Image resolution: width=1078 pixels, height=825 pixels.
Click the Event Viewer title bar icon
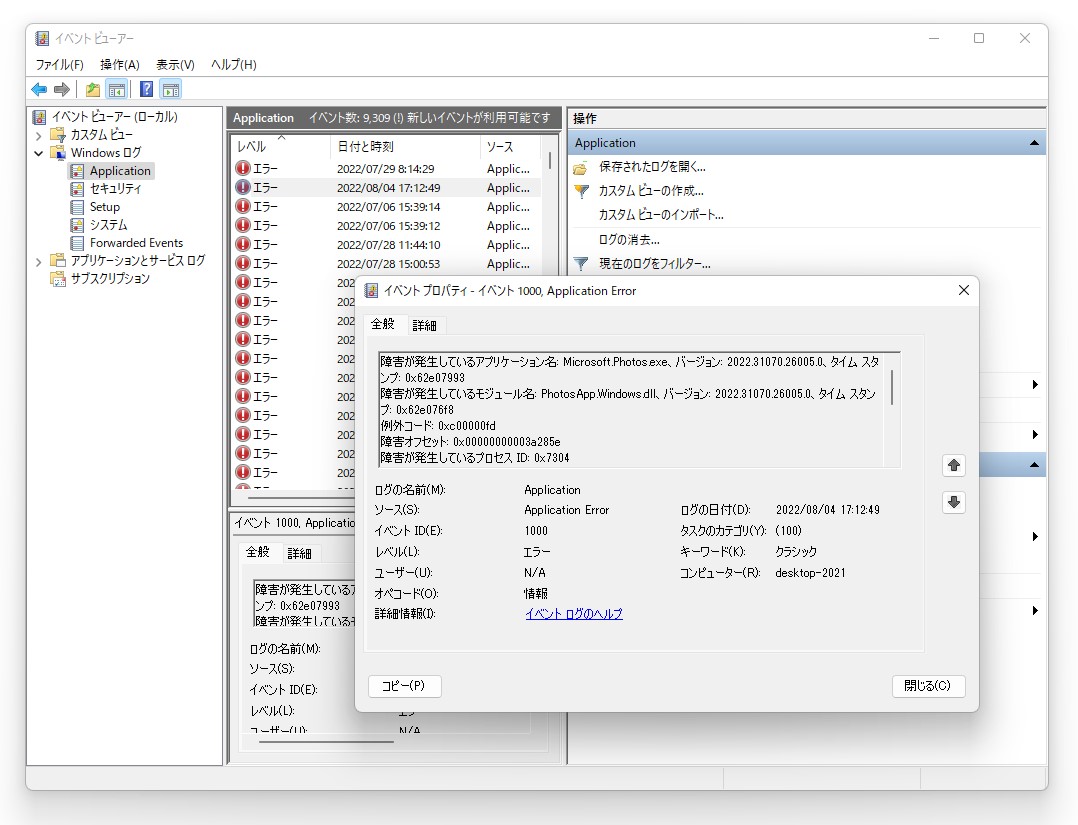[x=42, y=38]
